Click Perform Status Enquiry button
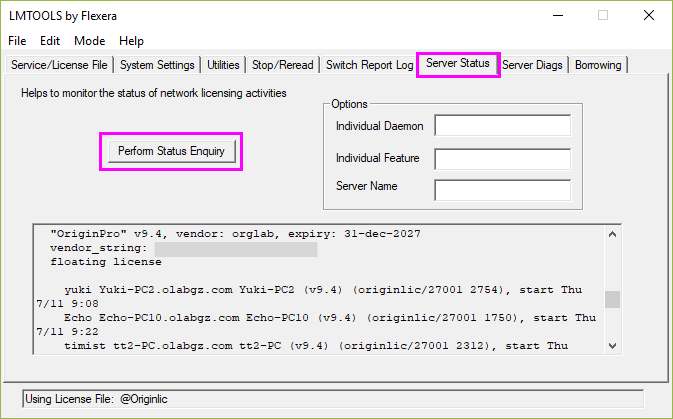The height and width of the screenshot is (419, 673). [x=170, y=151]
